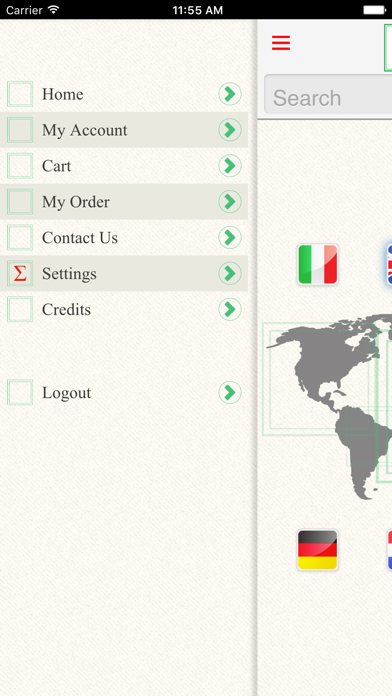This screenshot has width=392, height=696.
Task: Click the green arrow next to Logout
Action: (x=230, y=393)
